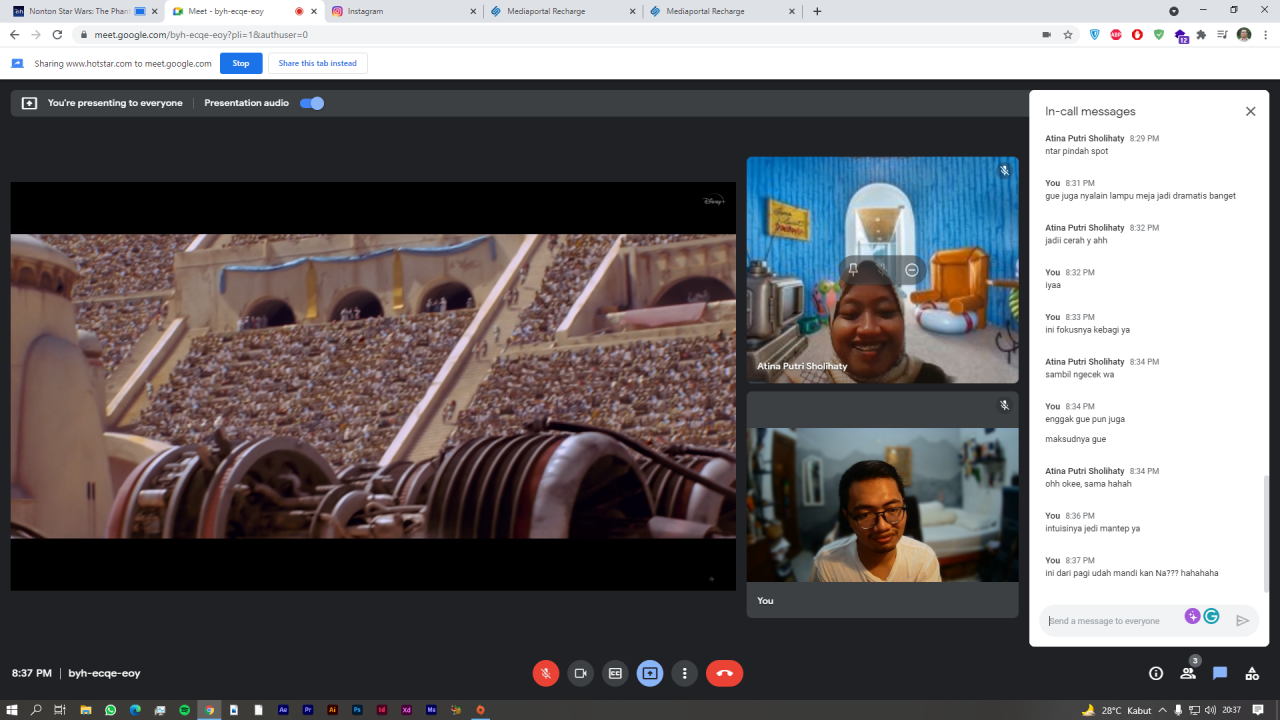1280x720 pixels.
Task: Turn on captions in the call
Action: click(615, 673)
